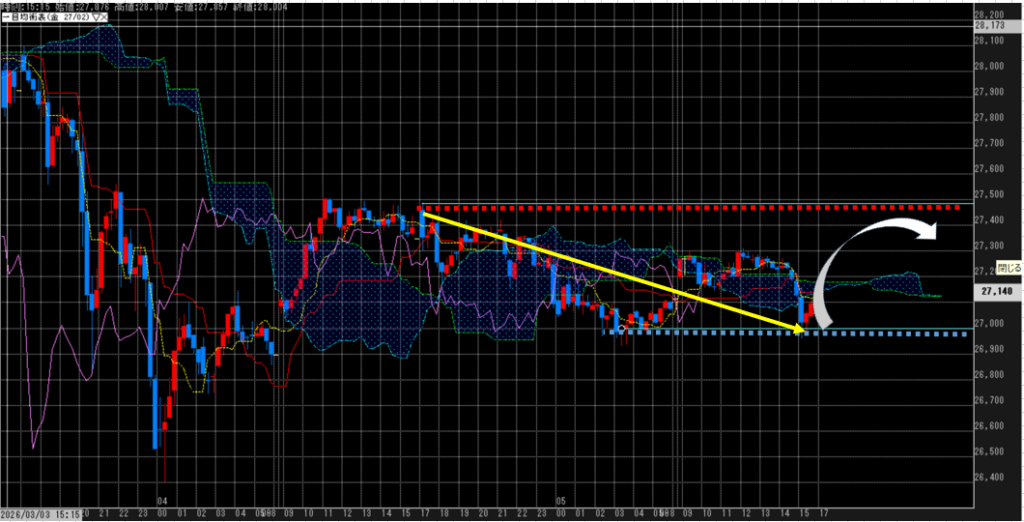Click the 安値 low price in header
This screenshot has width=1024, height=522.
point(203,6)
